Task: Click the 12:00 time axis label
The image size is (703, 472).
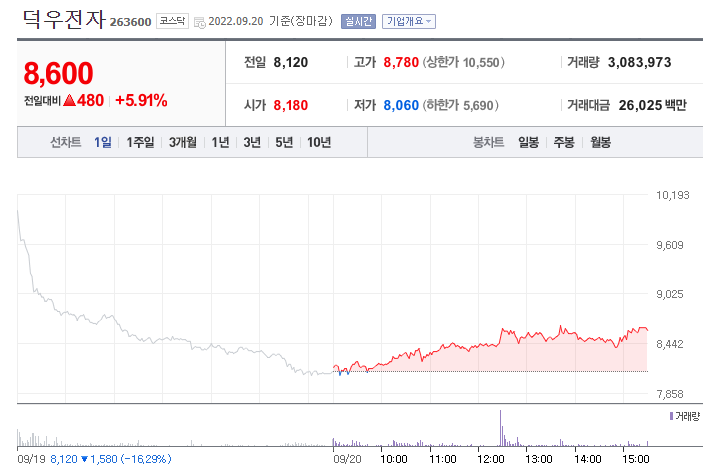Action: tap(490, 459)
